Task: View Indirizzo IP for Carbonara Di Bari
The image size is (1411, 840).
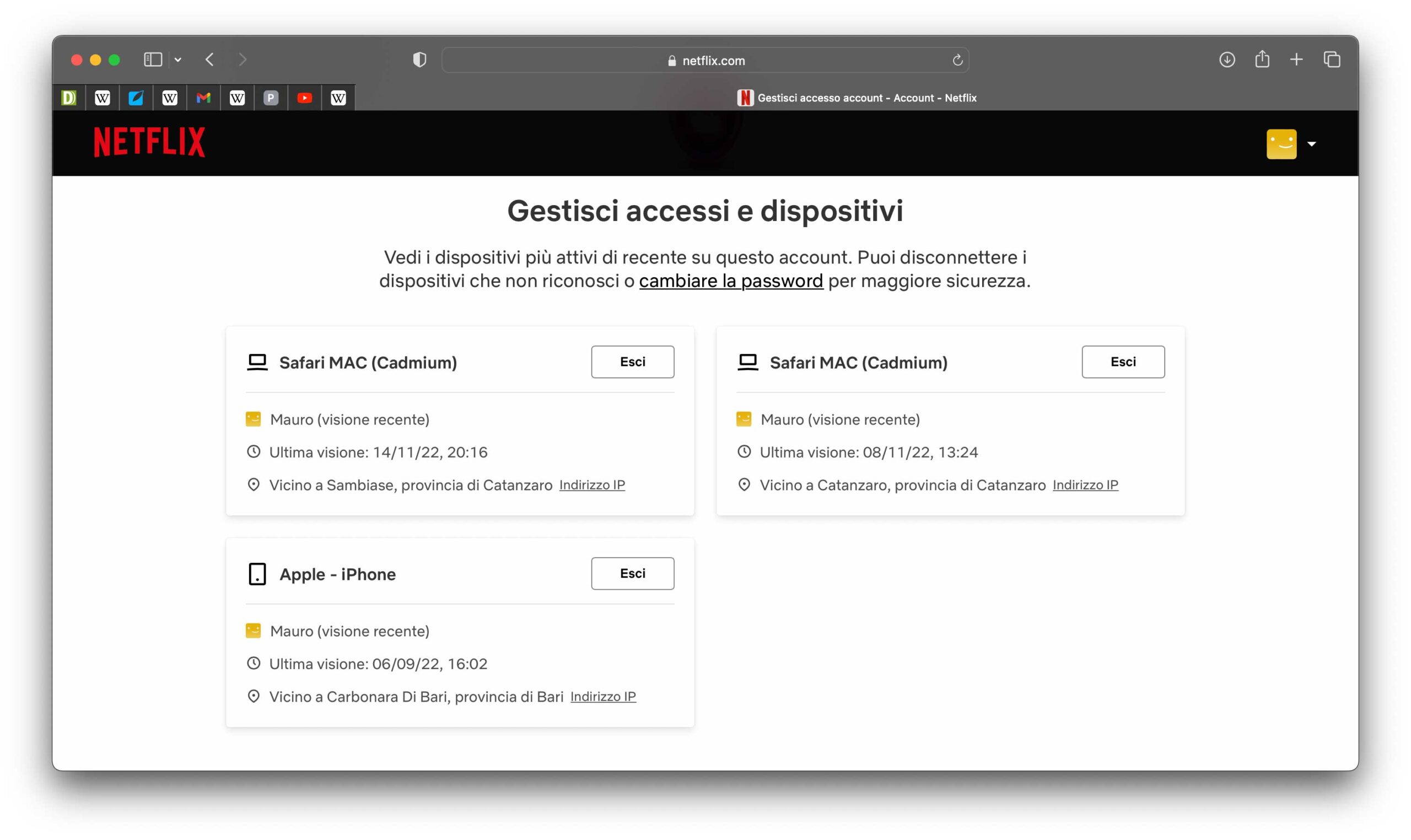Action: pos(603,696)
